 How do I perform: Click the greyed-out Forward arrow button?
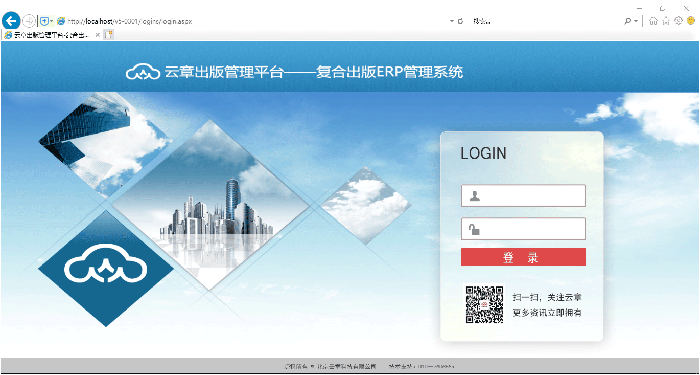pyautogui.click(x=29, y=21)
